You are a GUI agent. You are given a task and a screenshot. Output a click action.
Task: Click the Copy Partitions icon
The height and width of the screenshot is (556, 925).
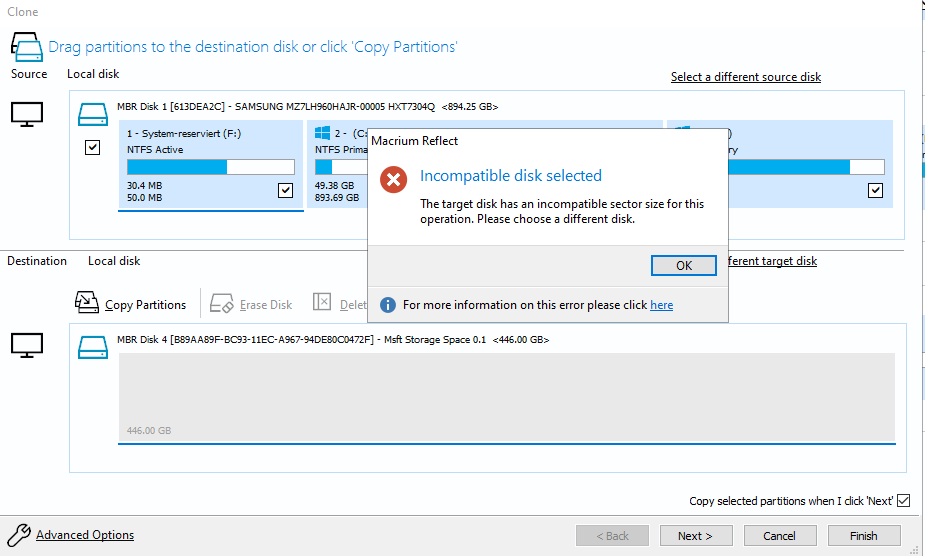point(87,302)
